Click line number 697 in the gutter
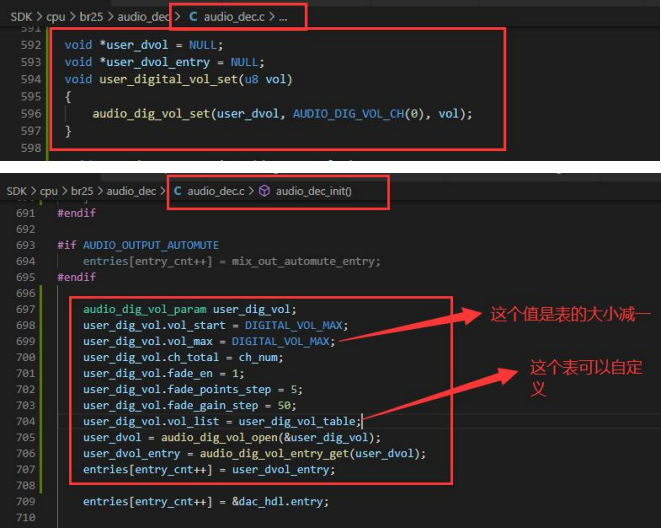The height and width of the screenshot is (528, 661). pos(25,309)
